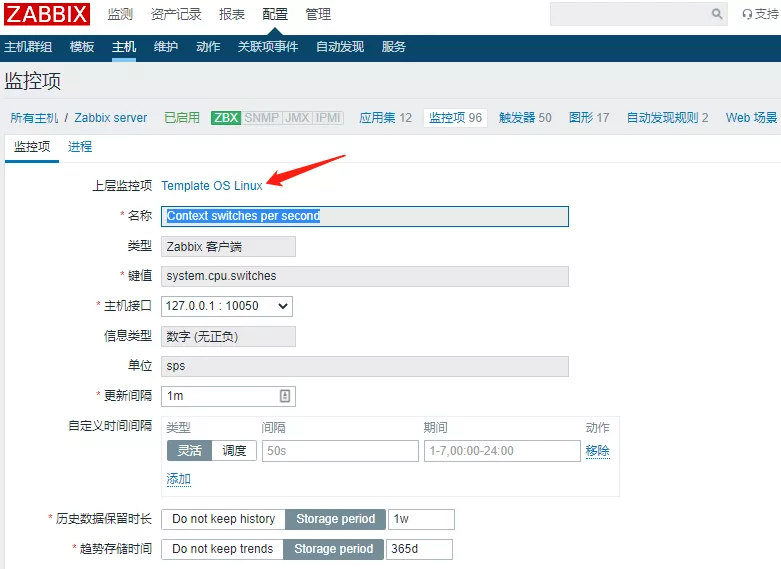Select the 灵活 interval type
Image resolution: width=781 pixels, height=569 pixels.
pos(189,451)
